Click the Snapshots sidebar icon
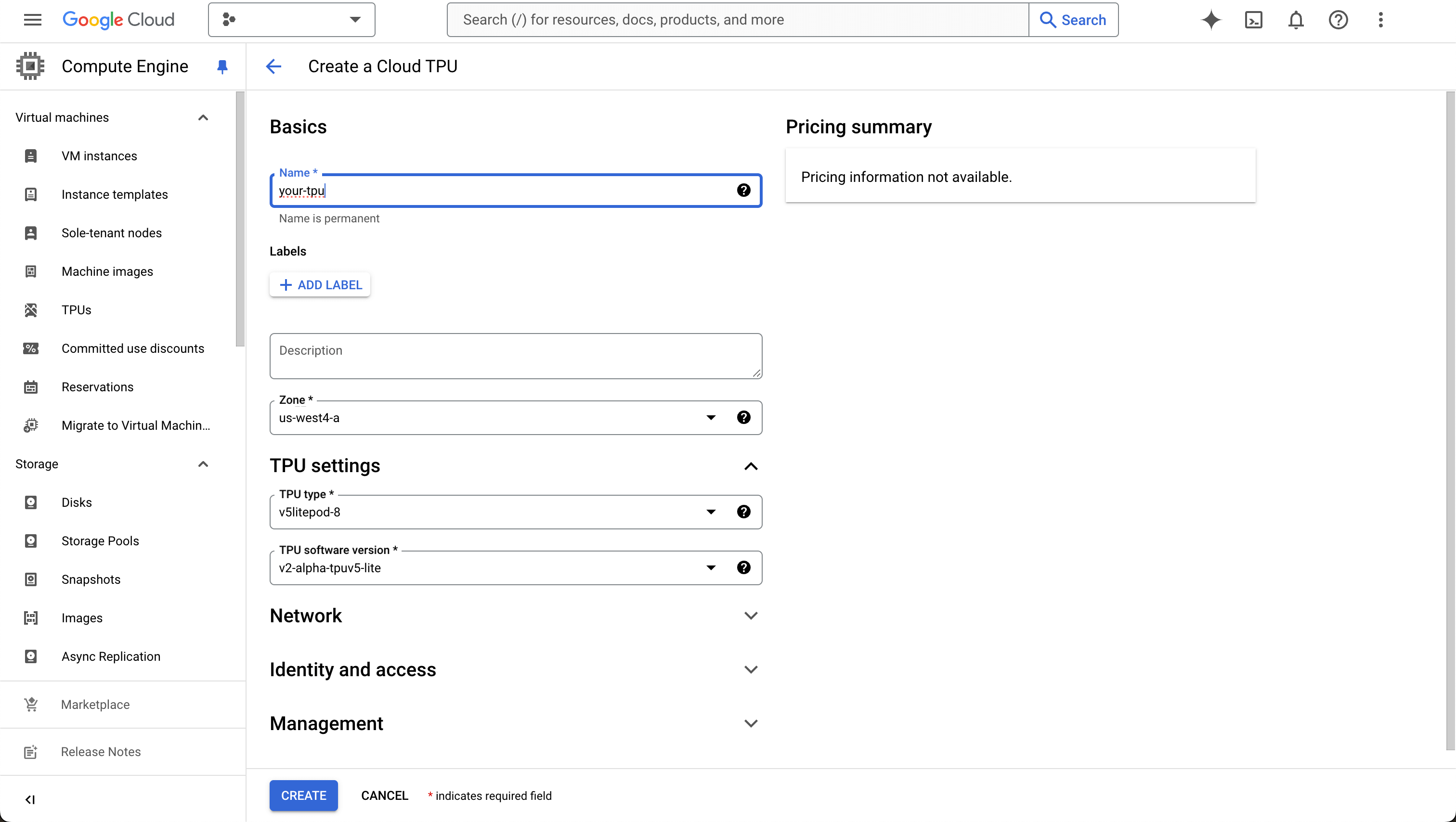Screen dimensions: 1456x822 point(31,579)
